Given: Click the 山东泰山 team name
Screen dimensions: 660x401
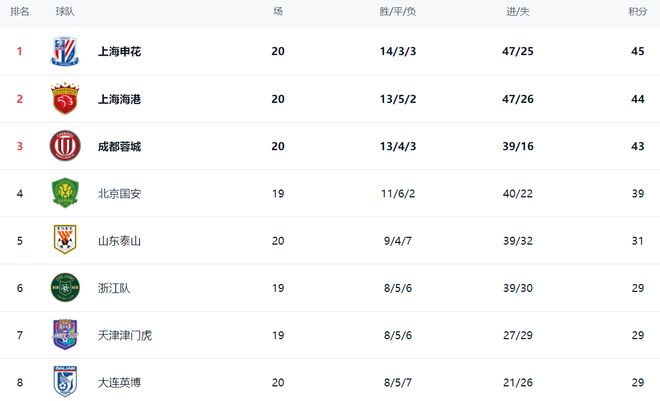Looking at the screenshot, I should pos(119,241).
